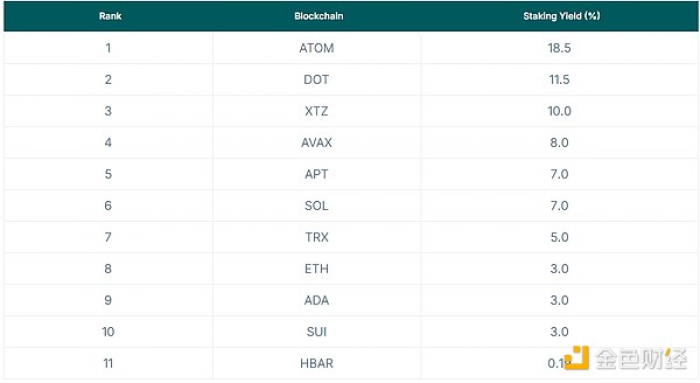700x383 pixels.
Task: Select the TRX blockchain cell
Action: coord(317,237)
